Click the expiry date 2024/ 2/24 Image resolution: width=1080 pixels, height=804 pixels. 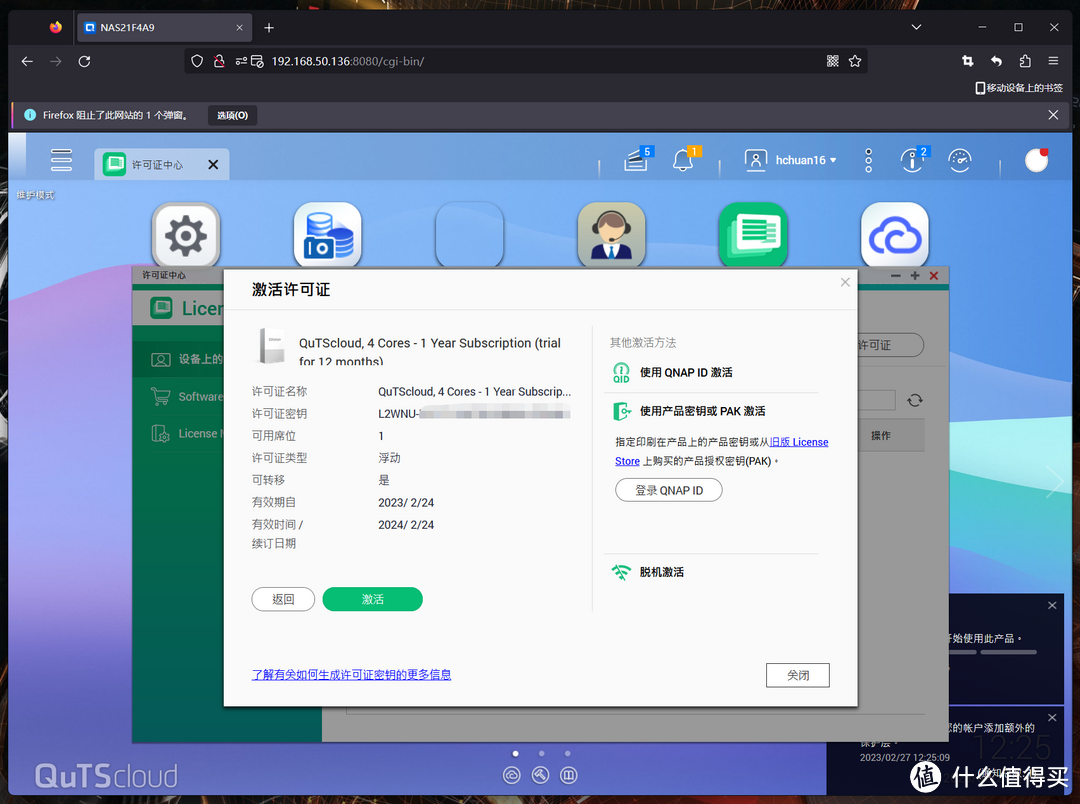(406, 525)
